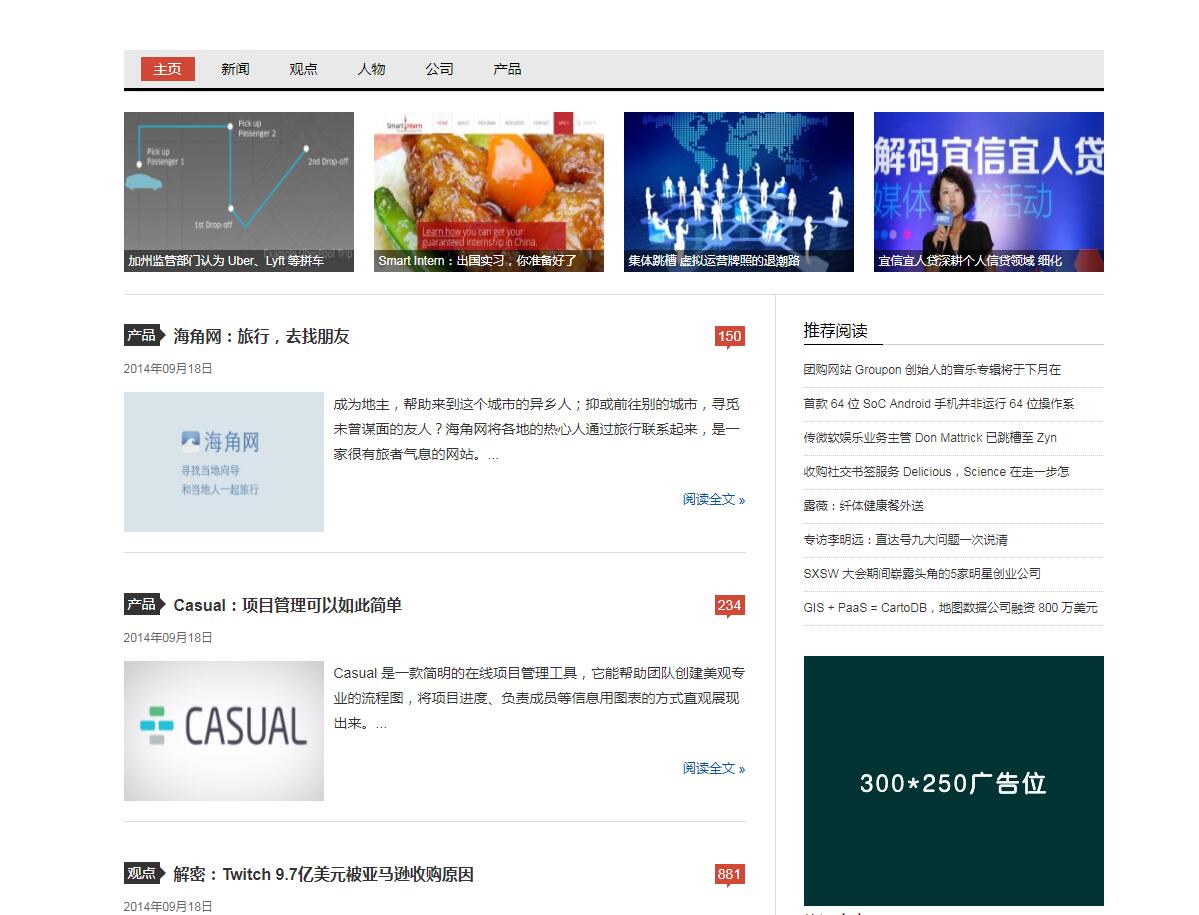Go to the 人物 menu item
Image resolution: width=1199 pixels, height=915 pixels.
pos(371,69)
